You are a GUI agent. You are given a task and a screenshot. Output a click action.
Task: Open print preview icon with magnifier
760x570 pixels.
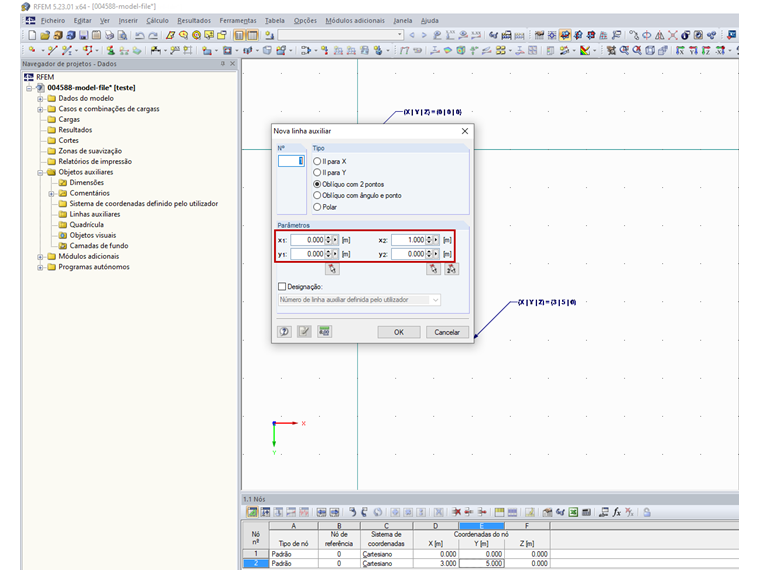pyautogui.click(x=123, y=35)
